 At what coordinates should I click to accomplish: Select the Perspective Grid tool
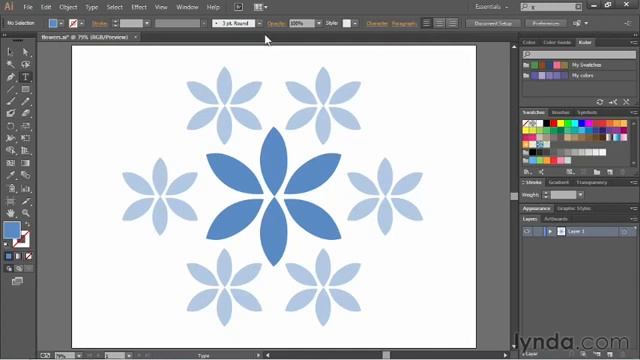tap(25, 151)
